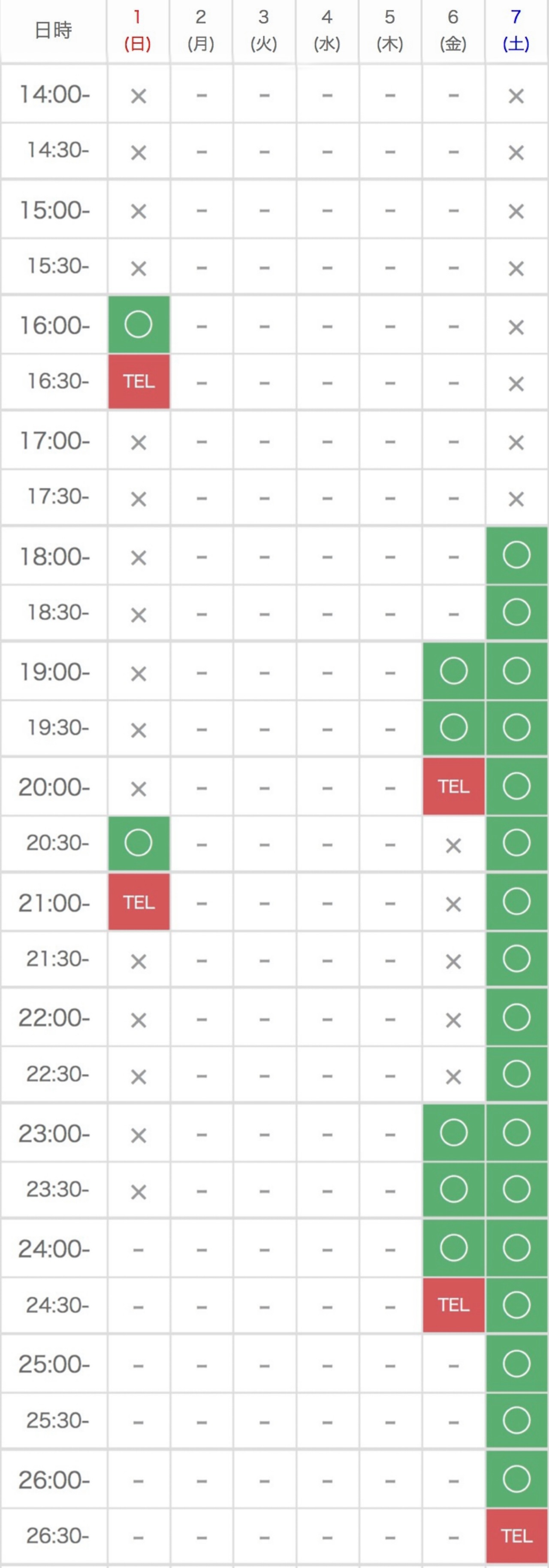The height and width of the screenshot is (1568, 549).
Task: Choose Friday 19:00 open circle slot
Action: [453, 672]
